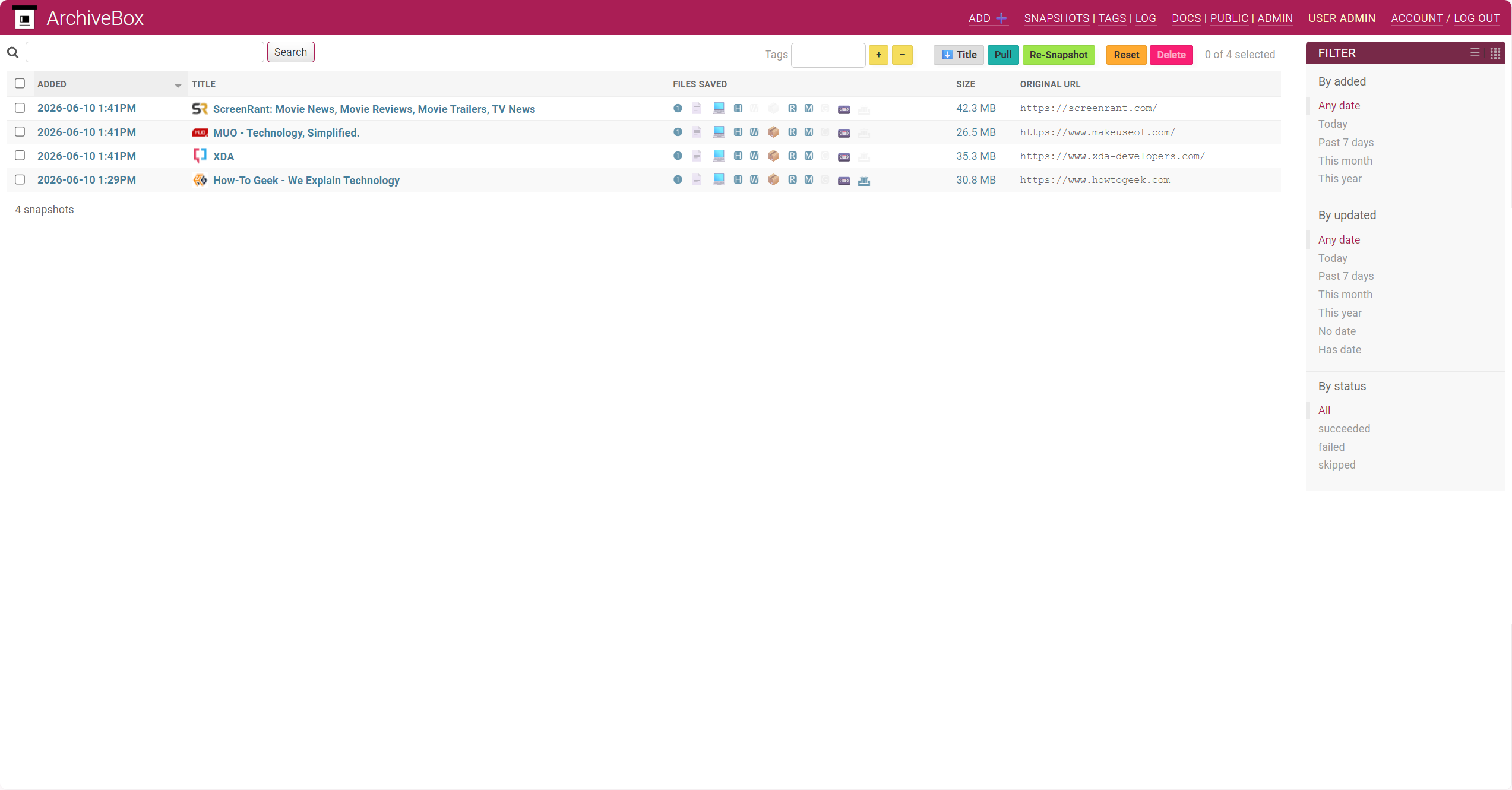Open the ADMIN menu link
This screenshot has width=1512, height=790.
1274,18
